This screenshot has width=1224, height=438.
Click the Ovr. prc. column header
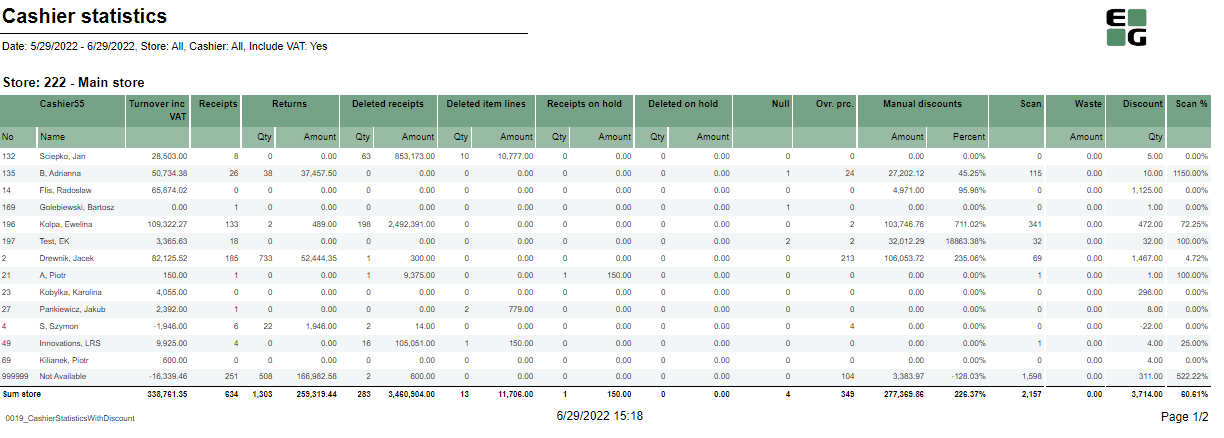point(834,103)
